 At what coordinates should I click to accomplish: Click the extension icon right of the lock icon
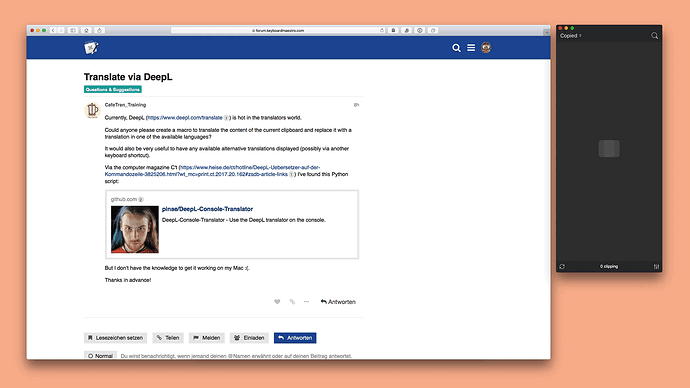[407, 30]
